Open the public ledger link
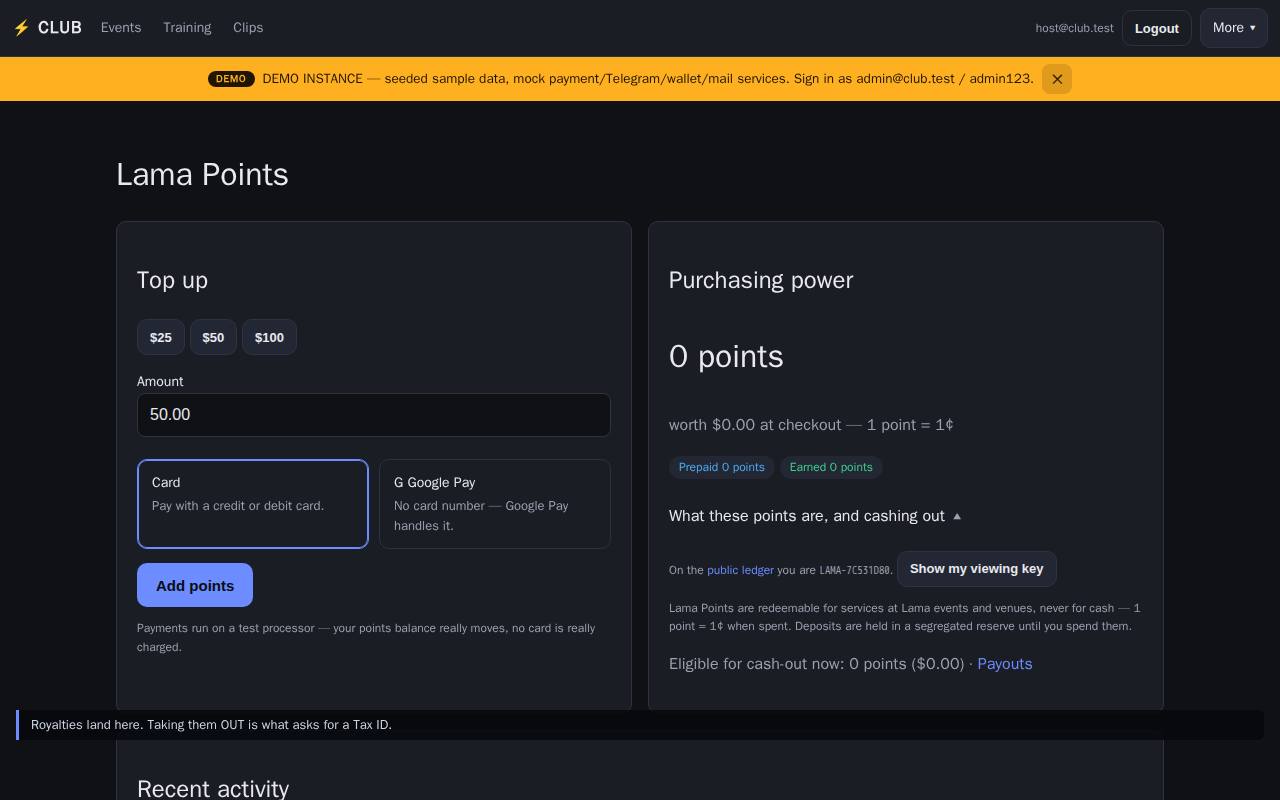The height and width of the screenshot is (800, 1280). pyautogui.click(x=740, y=570)
